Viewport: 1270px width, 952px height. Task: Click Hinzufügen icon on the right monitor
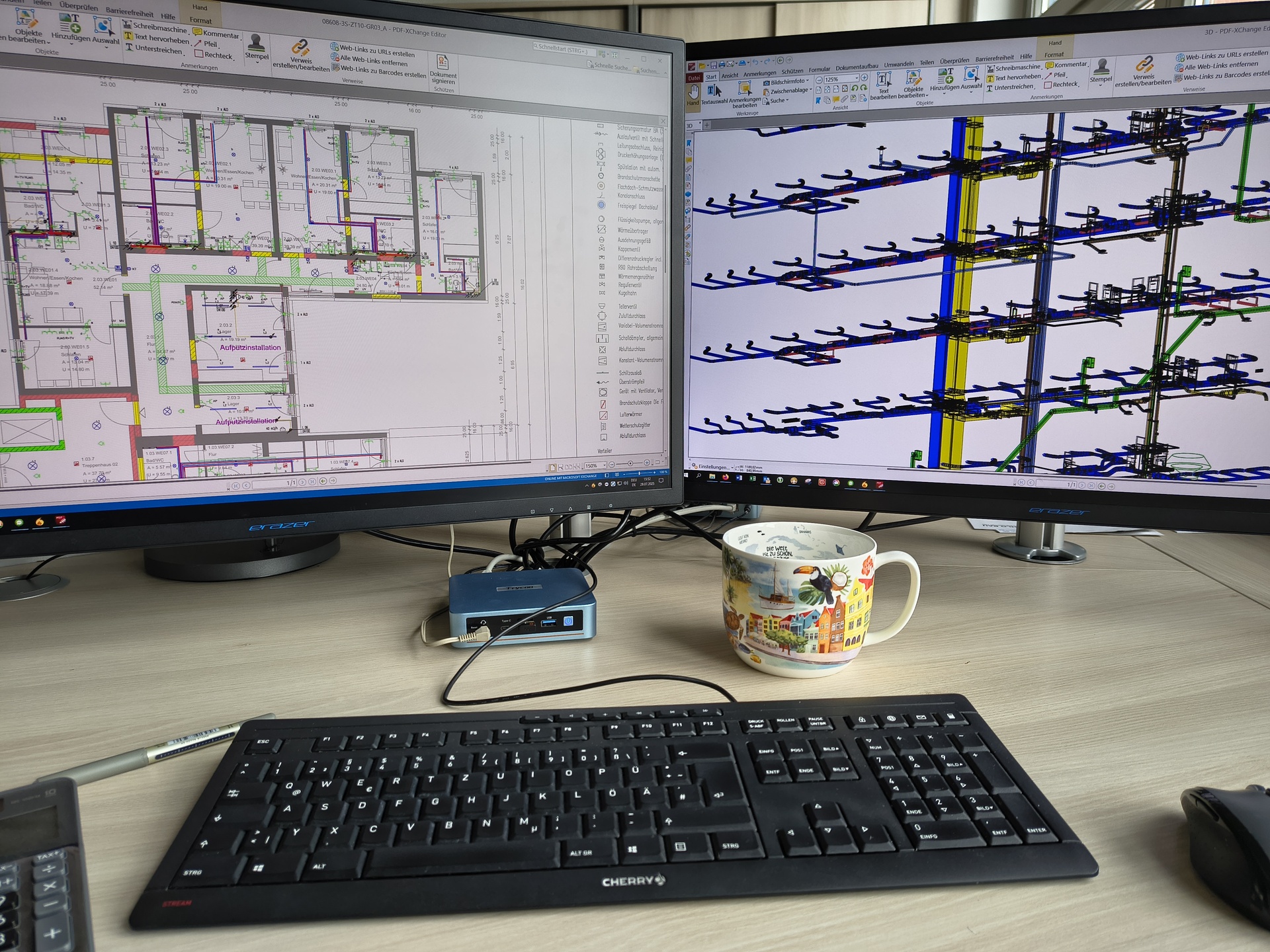pos(945,79)
